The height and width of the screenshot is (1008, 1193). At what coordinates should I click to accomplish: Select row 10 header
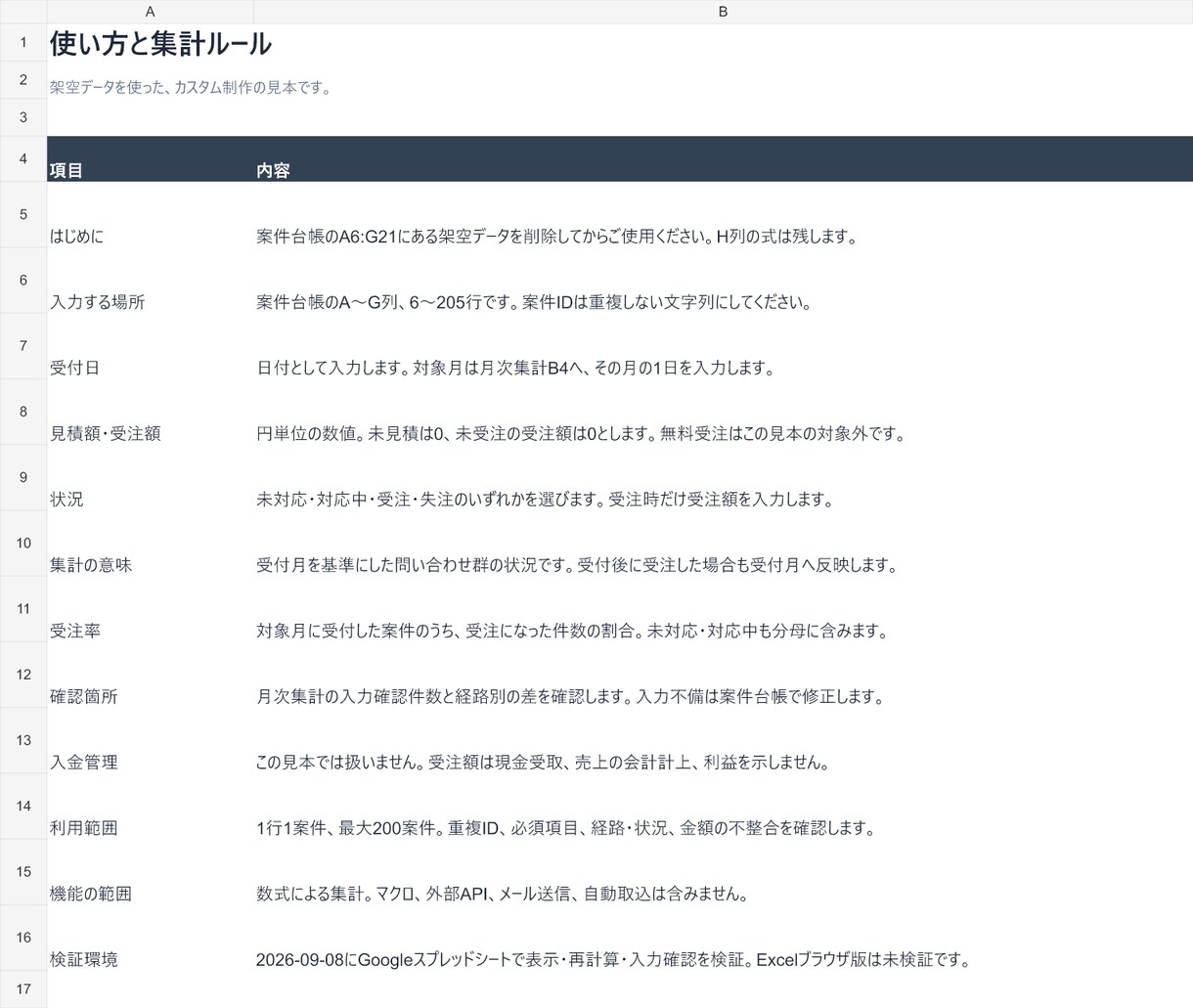(x=23, y=543)
